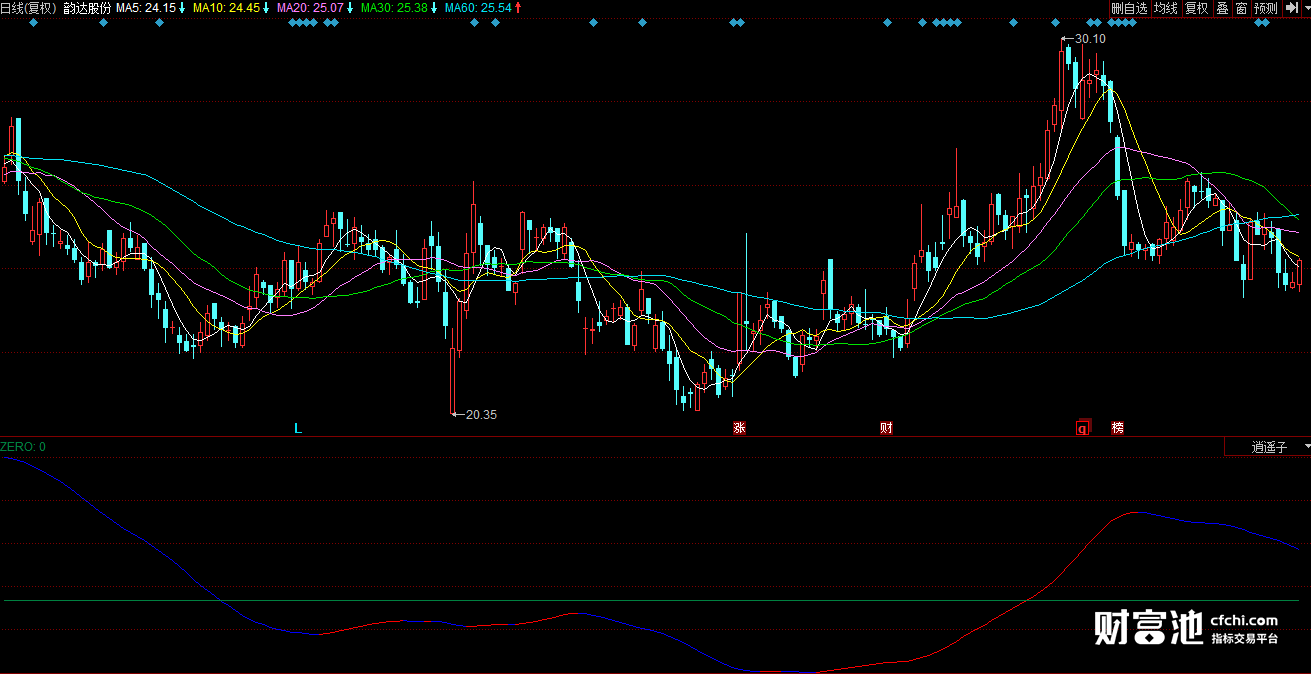
Task: Click the 30.10 high price label
Action: pyautogui.click(x=1090, y=39)
